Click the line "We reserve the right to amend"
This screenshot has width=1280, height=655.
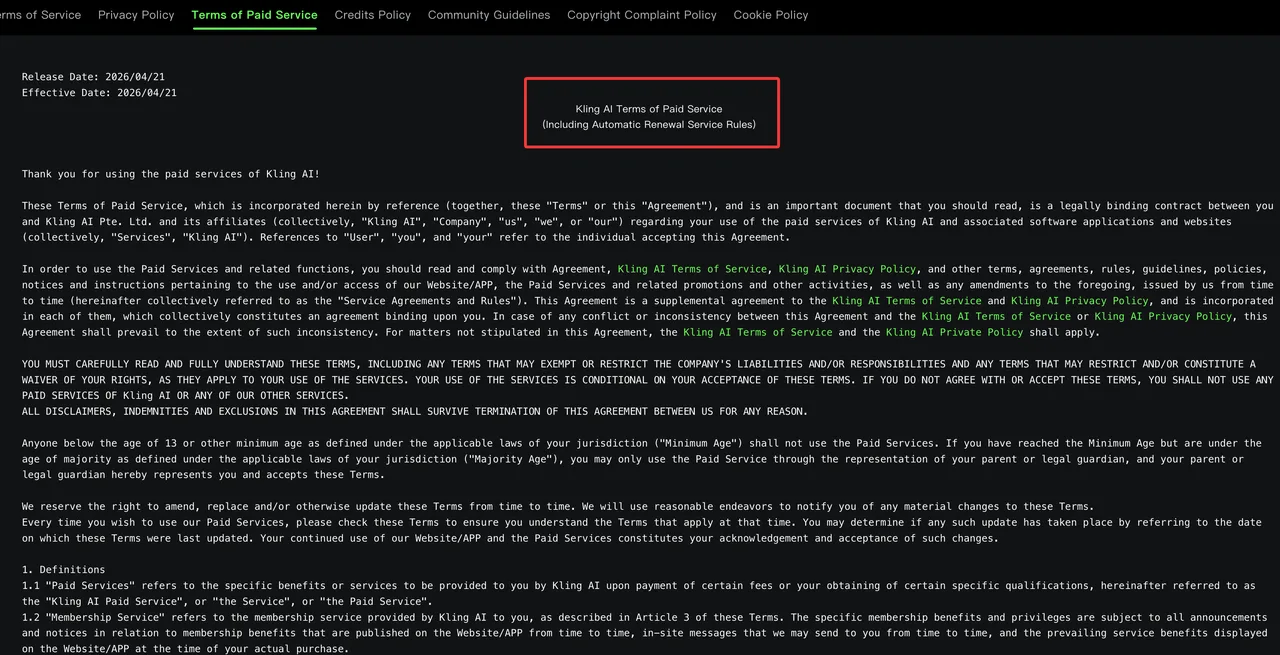(558, 507)
